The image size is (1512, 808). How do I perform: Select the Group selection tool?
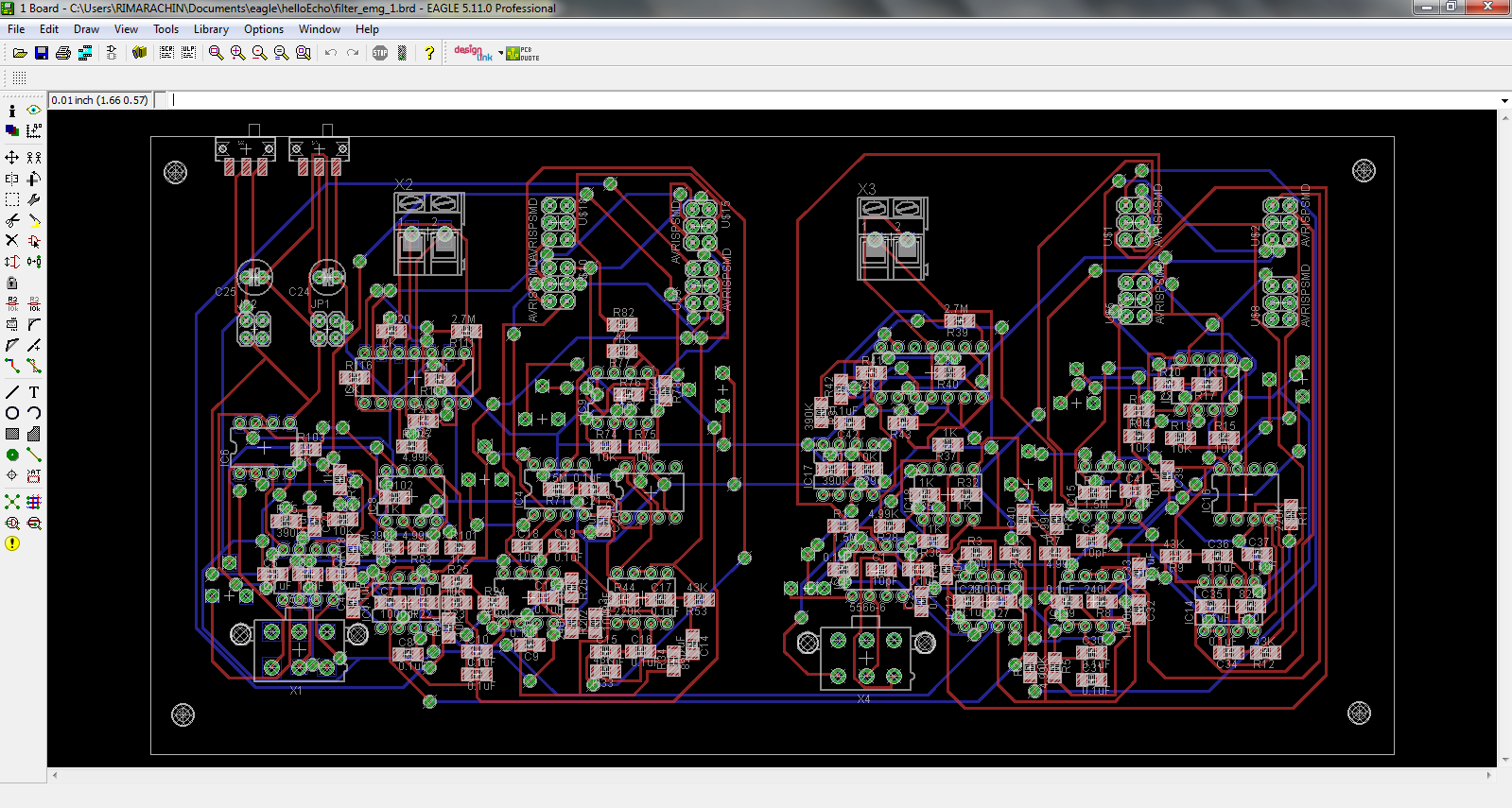[12, 199]
